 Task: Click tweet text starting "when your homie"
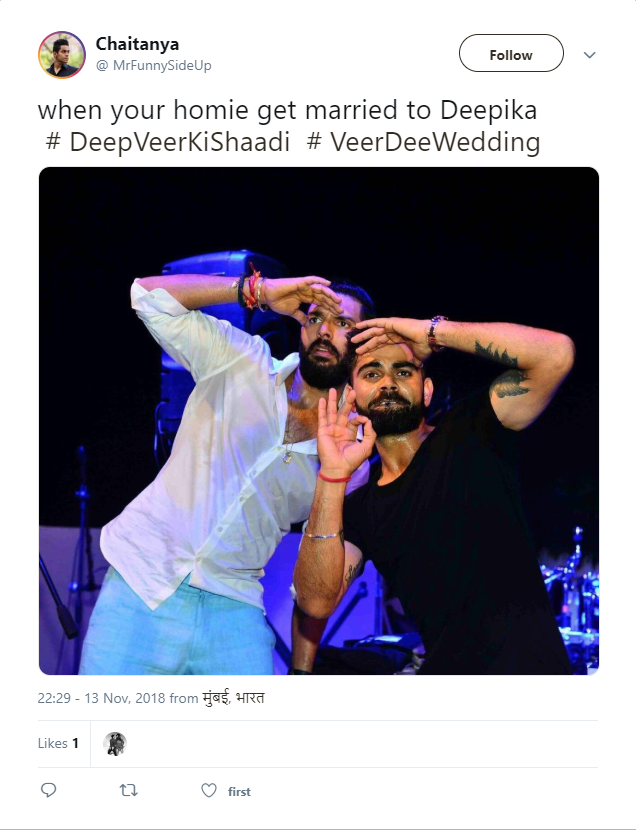[x=289, y=126]
